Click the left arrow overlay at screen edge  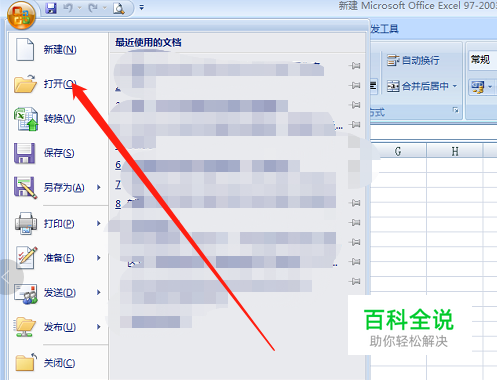coord(7,277)
